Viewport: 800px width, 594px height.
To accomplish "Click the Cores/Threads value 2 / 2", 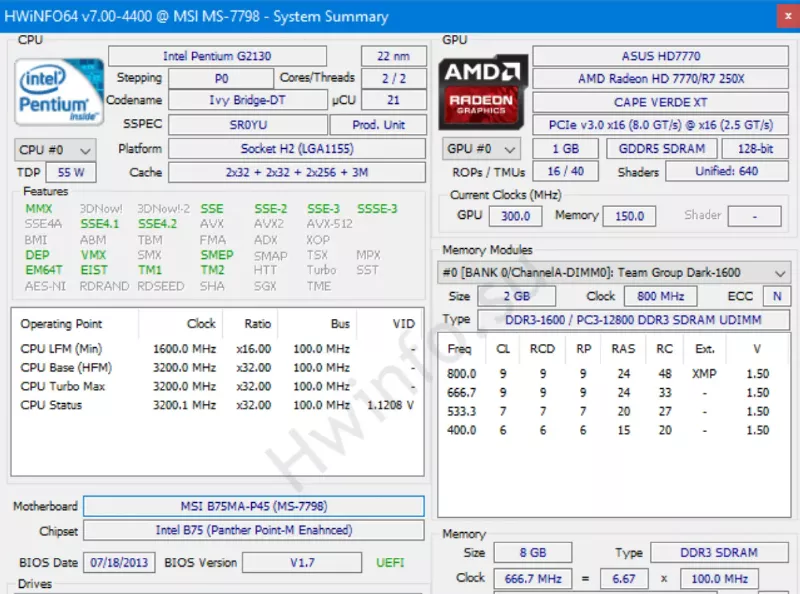I will (393, 79).
